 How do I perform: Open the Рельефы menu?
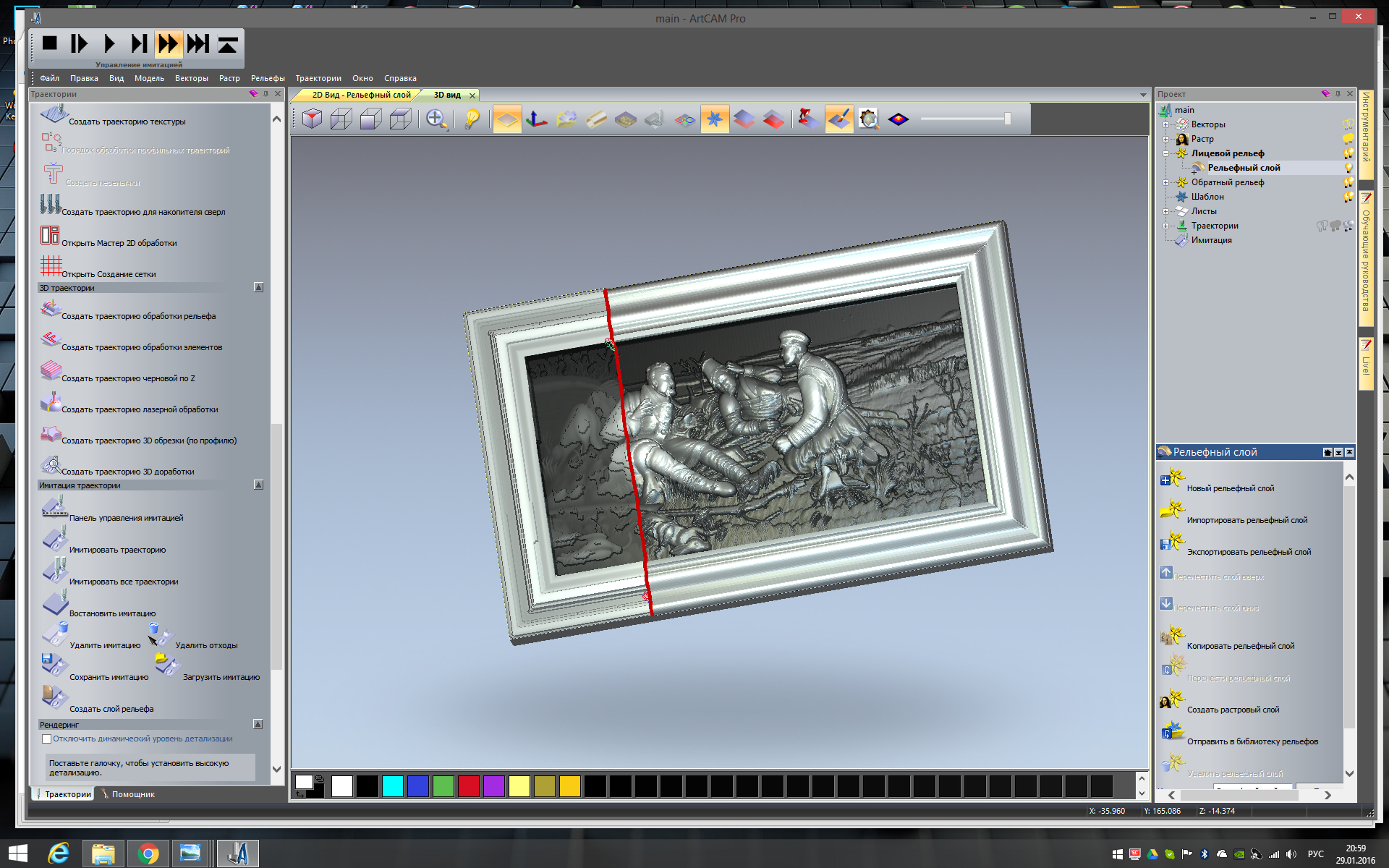[x=267, y=78]
